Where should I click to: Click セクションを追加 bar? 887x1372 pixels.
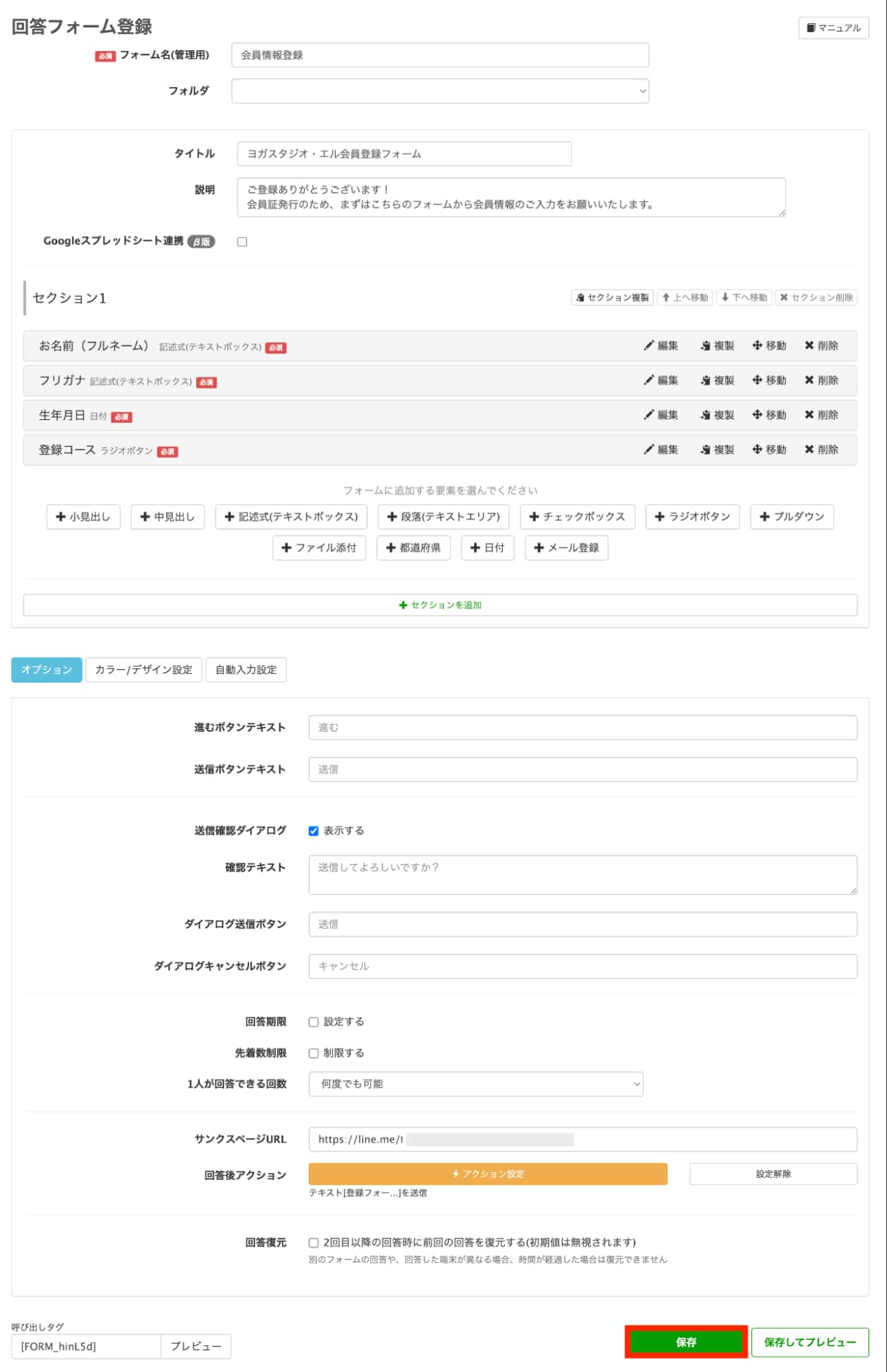click(x=440, y=605)
